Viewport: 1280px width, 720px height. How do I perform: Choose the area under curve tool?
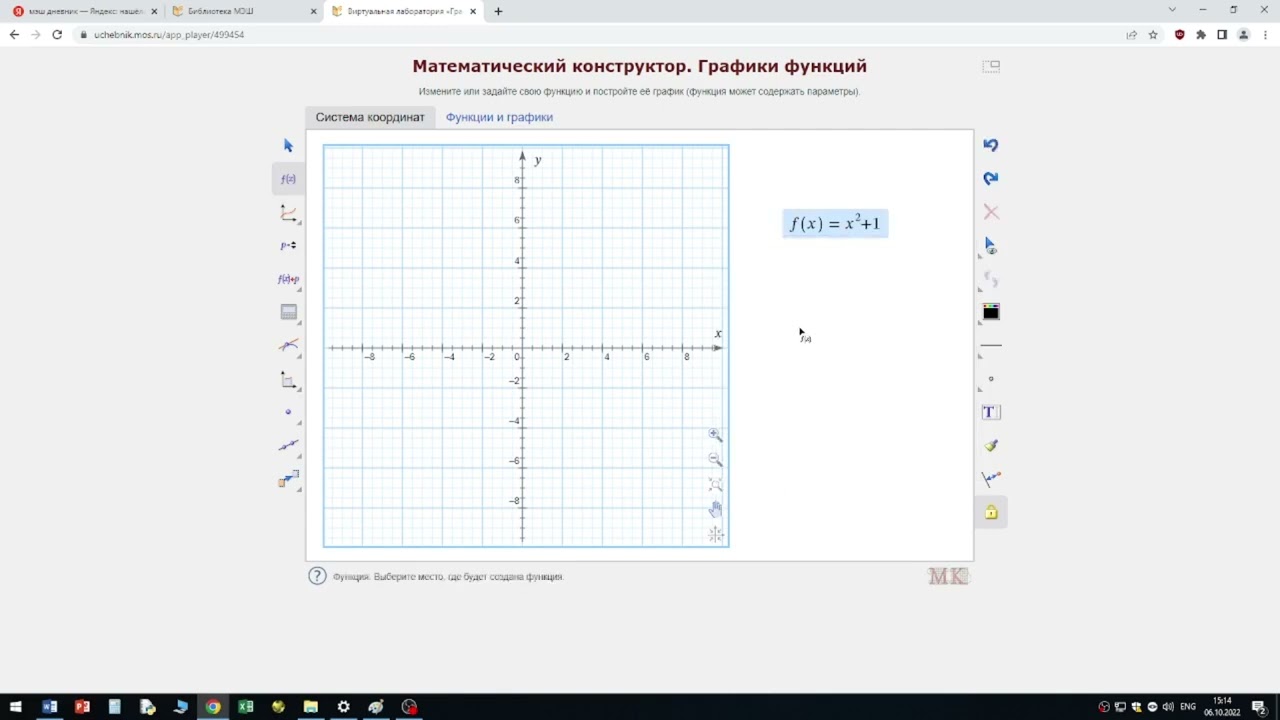pos(289,379)
